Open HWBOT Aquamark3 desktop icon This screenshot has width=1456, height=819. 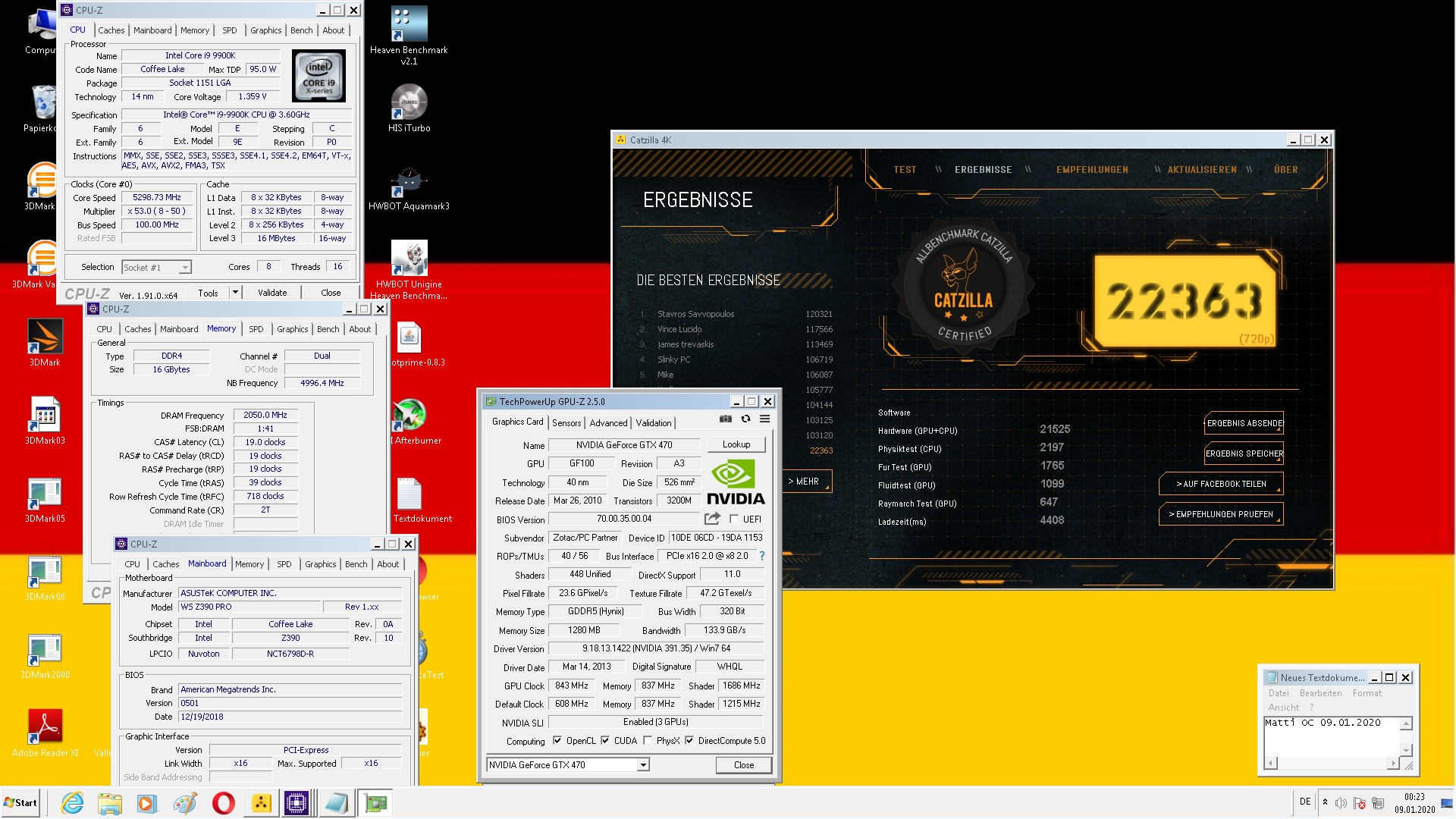[409, 188]
